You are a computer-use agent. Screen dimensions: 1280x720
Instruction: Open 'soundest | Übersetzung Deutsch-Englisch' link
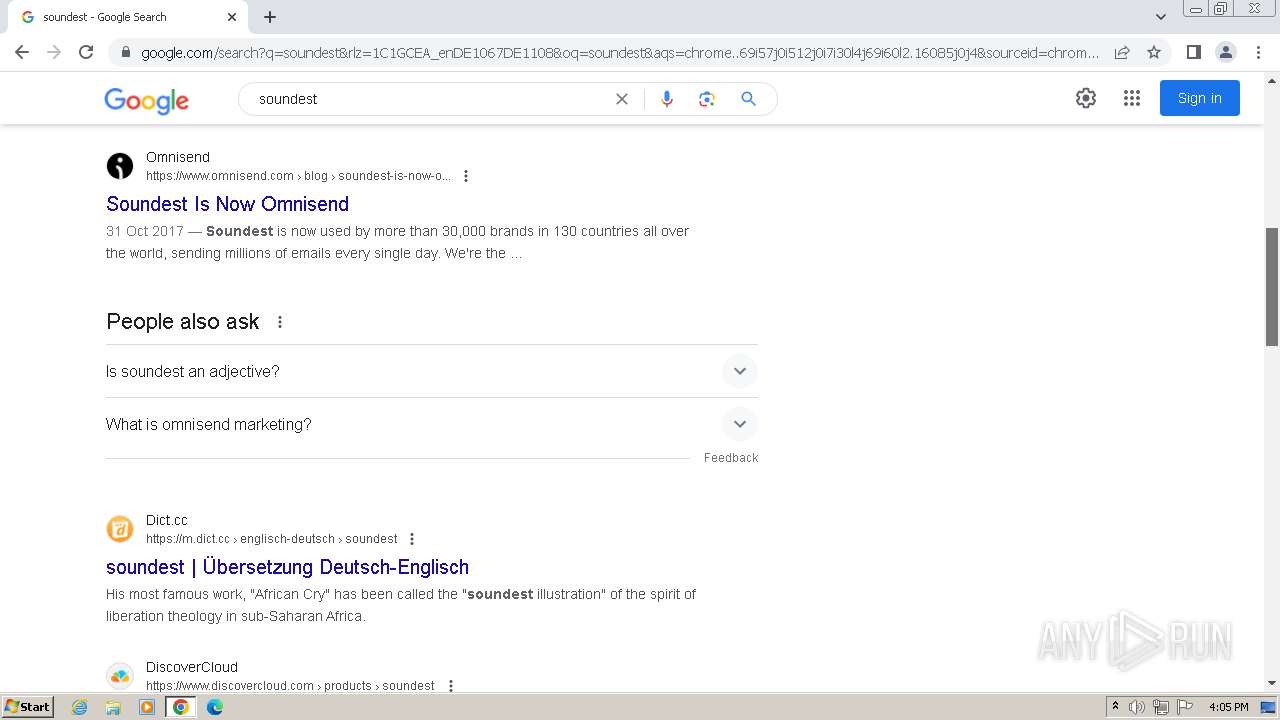click(288, 567)
